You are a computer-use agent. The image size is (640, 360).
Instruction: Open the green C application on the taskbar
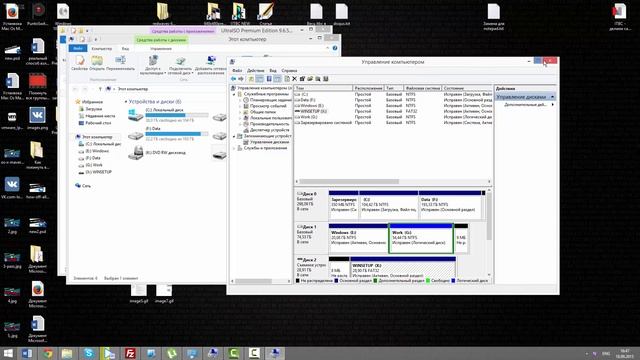click(233, 353)
